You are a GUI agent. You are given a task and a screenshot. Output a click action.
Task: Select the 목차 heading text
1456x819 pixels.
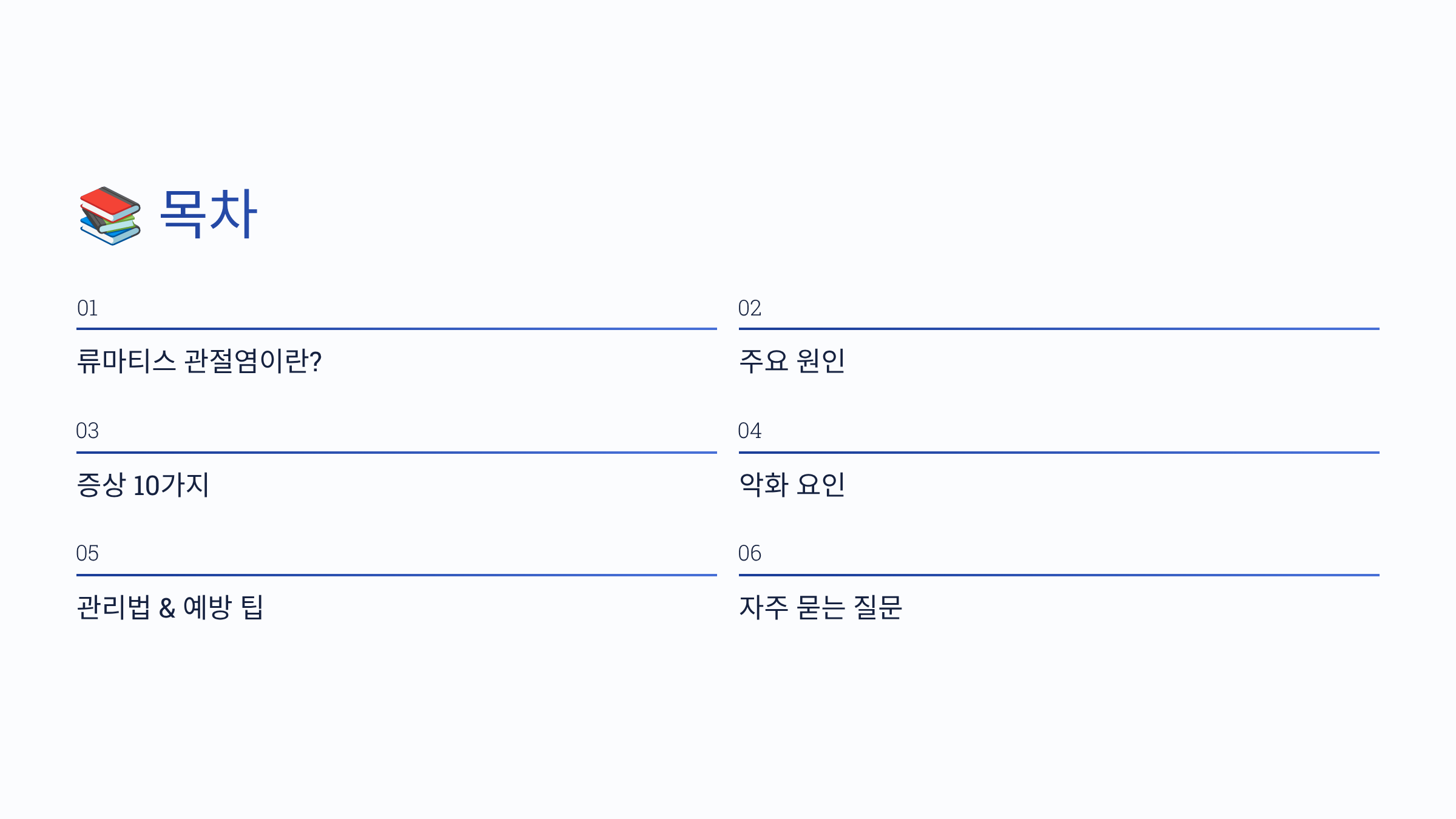pyautogui.click(x=209, y=214)
